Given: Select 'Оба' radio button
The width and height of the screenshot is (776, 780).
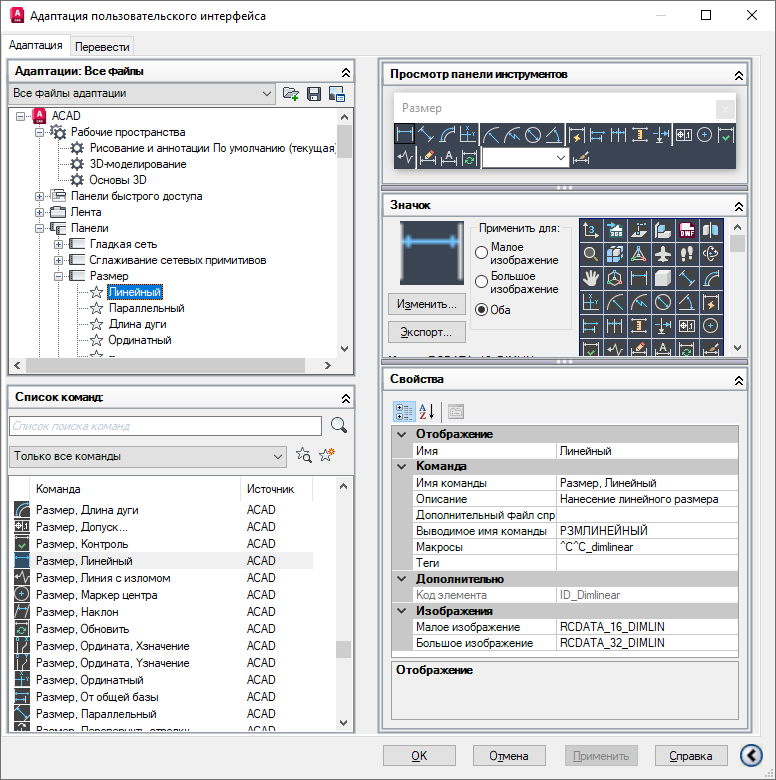Looking at the screenshot, I should [x=481, y=309].
